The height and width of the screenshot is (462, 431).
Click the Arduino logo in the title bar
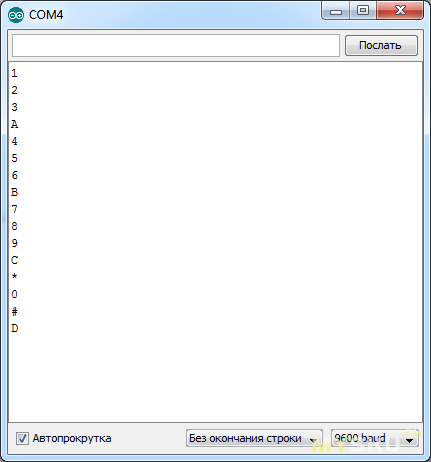(16, 15)
